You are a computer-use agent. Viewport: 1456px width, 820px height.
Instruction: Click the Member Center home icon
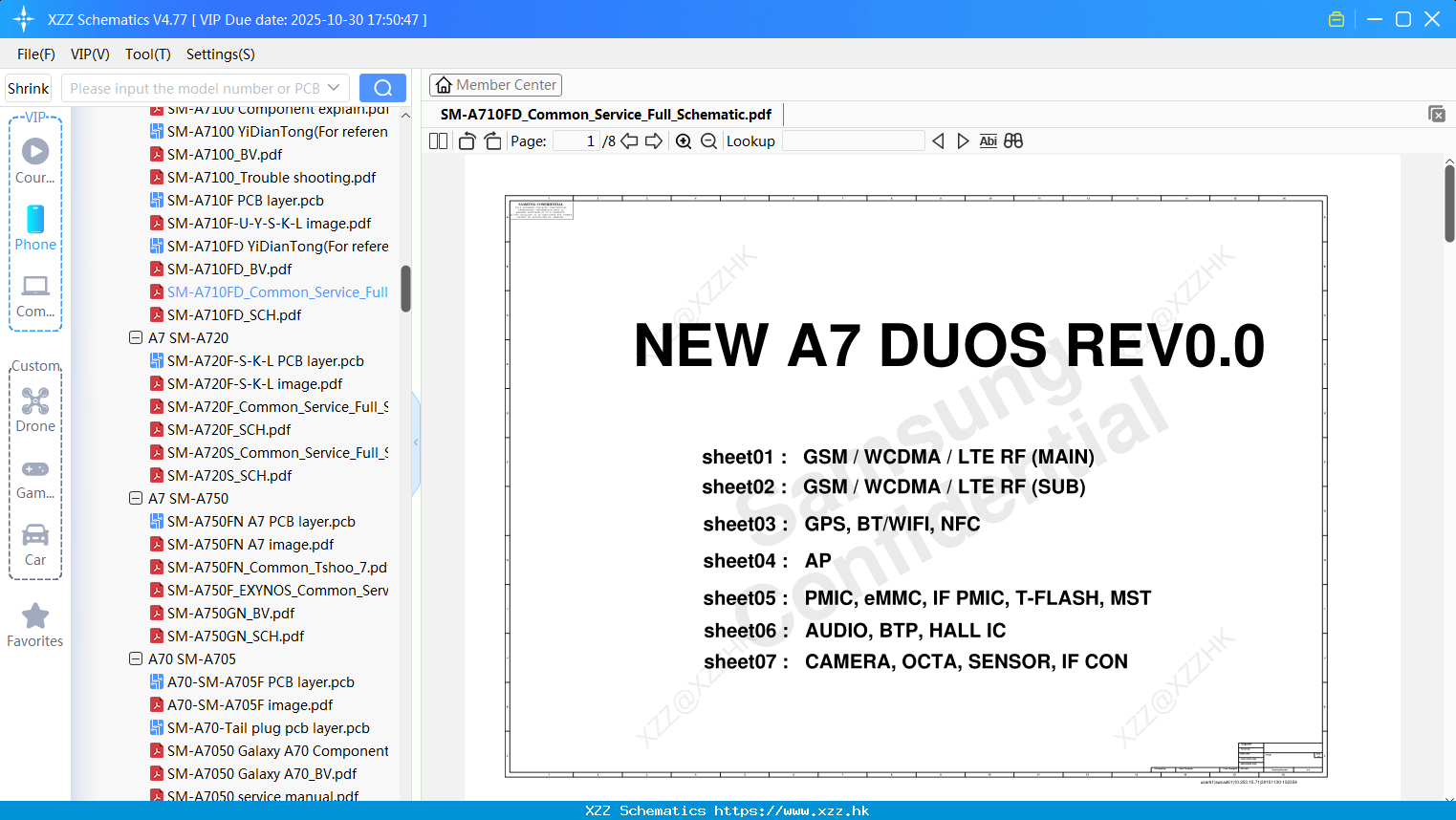444,85
